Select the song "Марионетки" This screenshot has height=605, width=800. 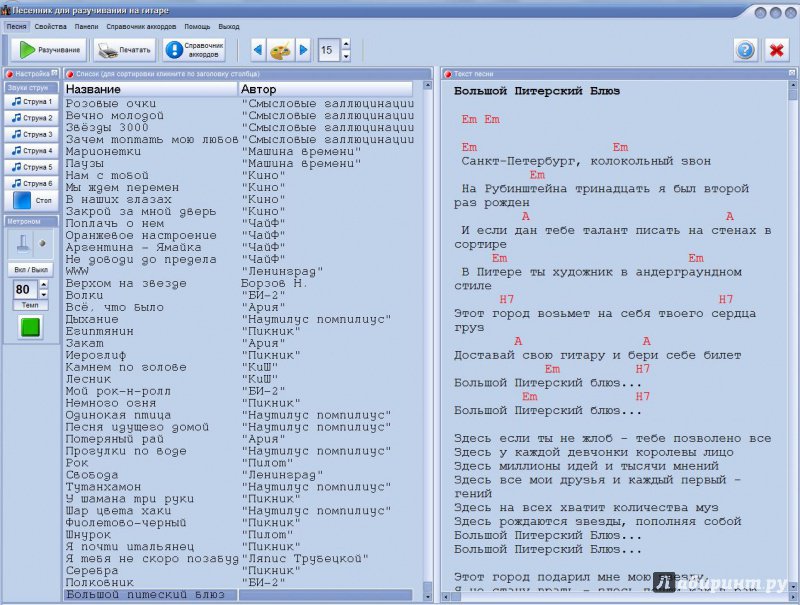point(103,152)
